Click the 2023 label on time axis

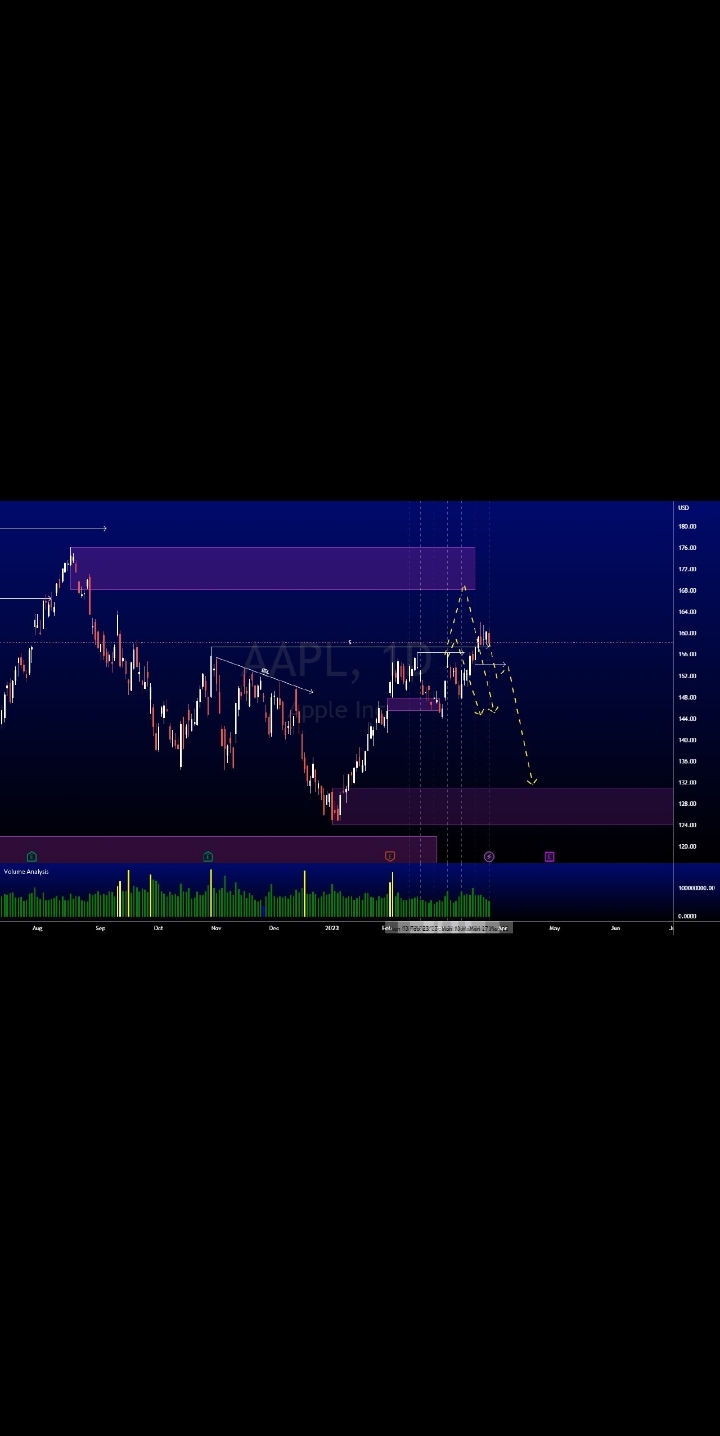332,928
